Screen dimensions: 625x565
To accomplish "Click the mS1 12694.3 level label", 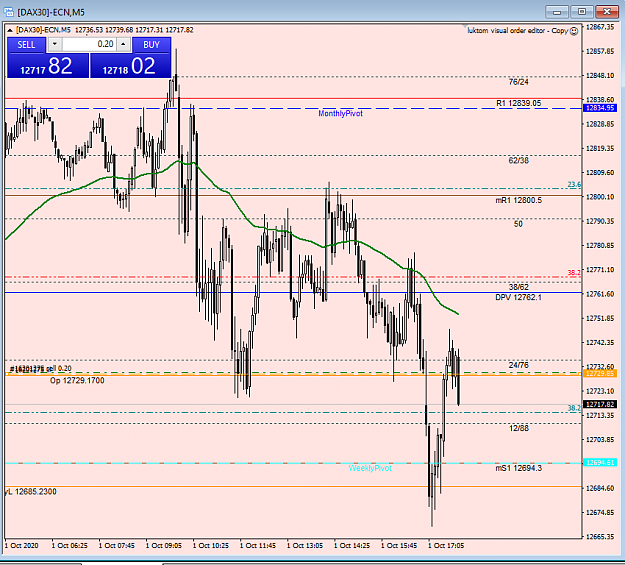I will (x=519, y=468).
